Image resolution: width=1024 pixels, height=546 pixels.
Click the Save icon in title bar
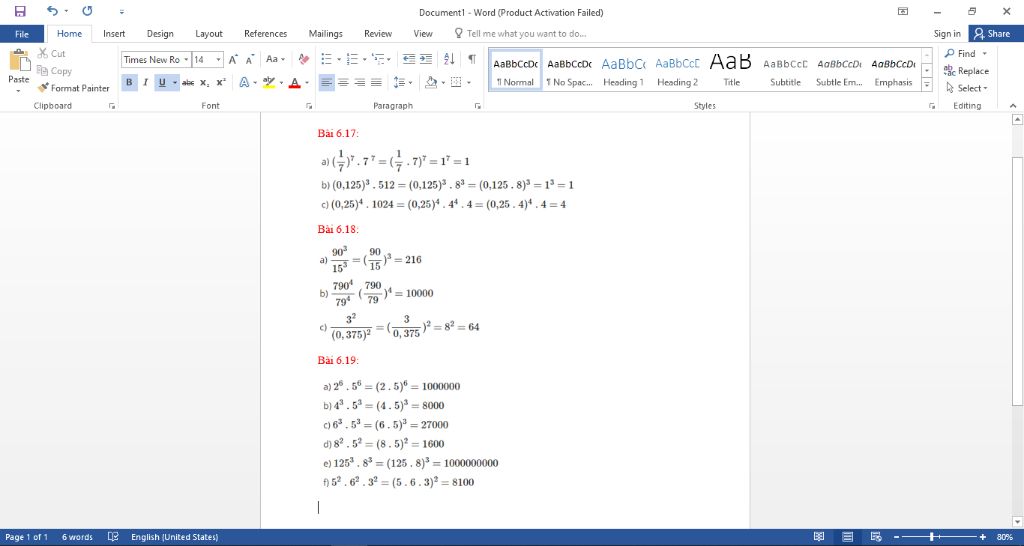click(x=20, y=11)
